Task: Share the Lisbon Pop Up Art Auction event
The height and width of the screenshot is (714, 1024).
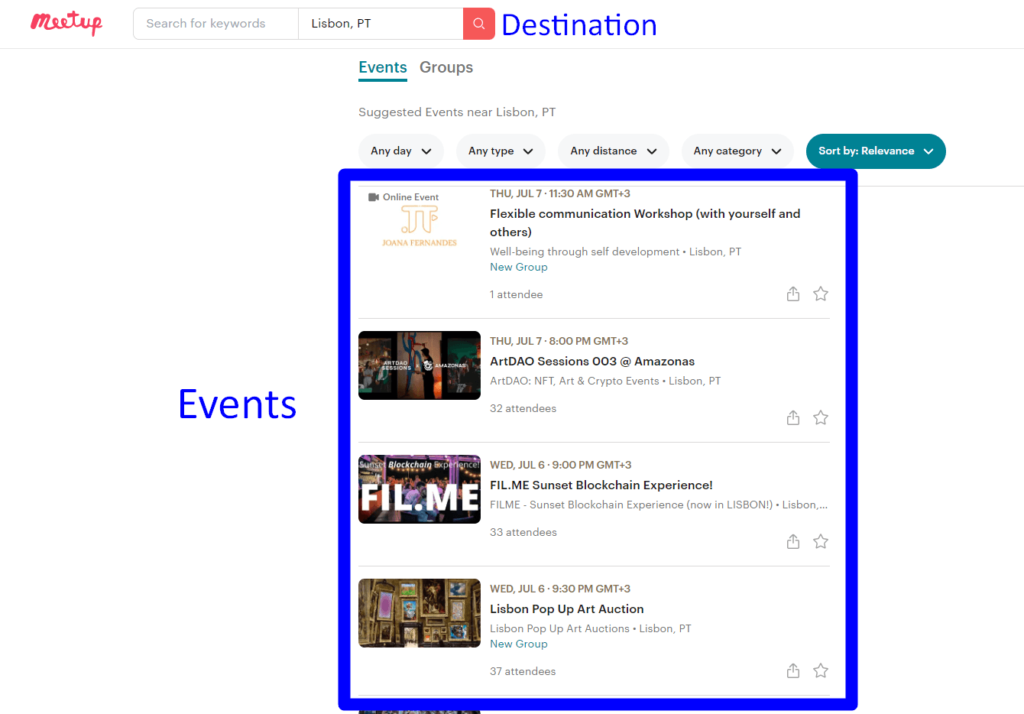Action: tap(793, 671)
